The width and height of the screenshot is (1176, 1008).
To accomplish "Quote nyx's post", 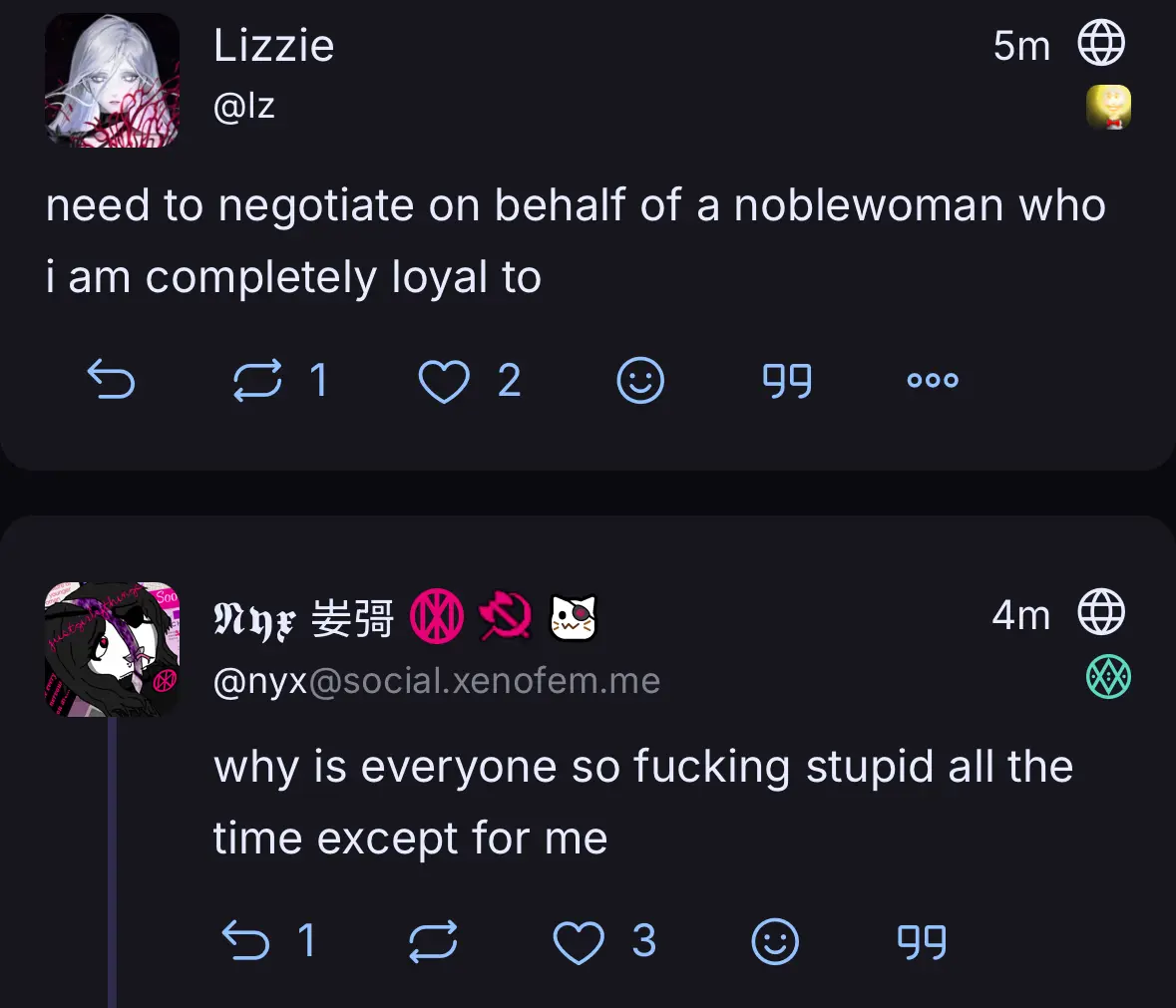I will [922, 941].
